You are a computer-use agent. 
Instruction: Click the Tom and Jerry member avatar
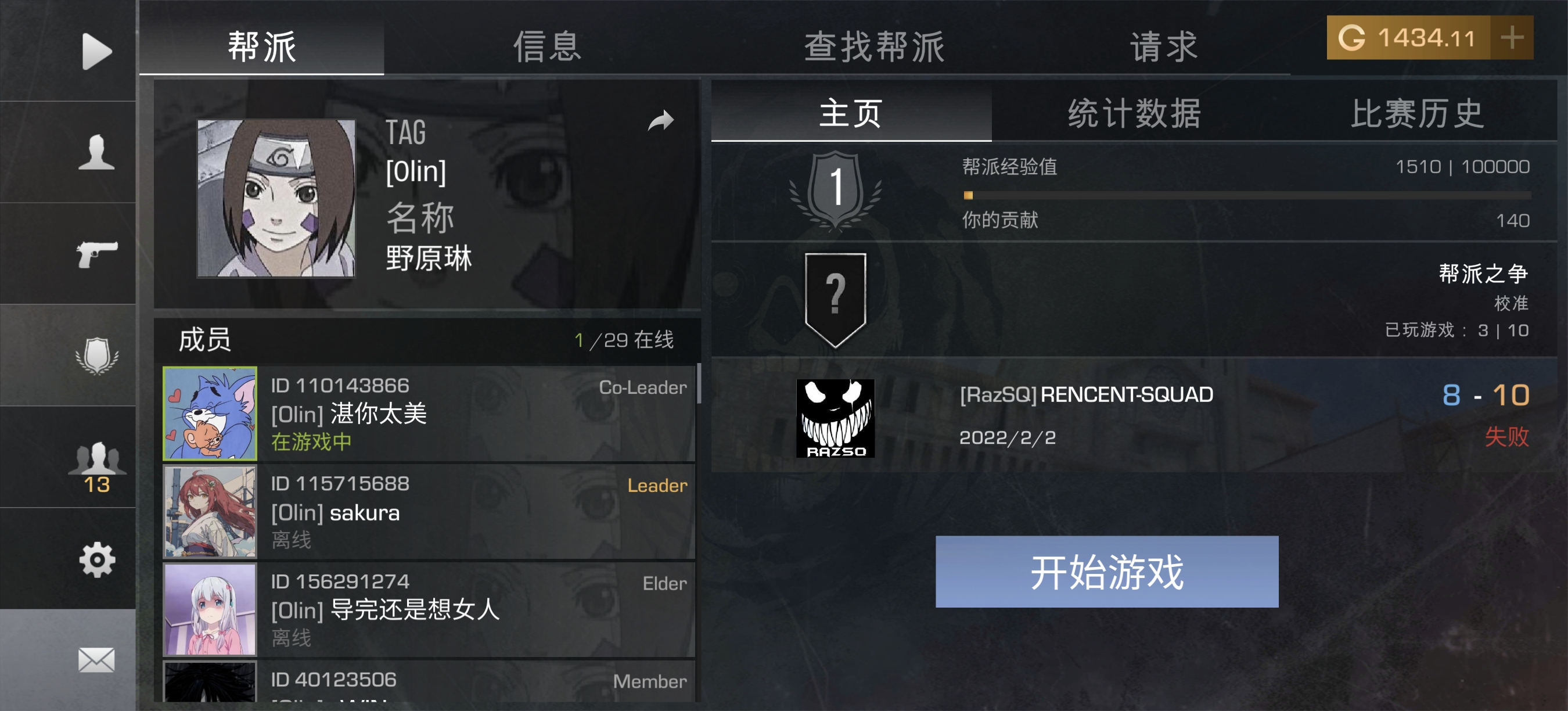point(210,414)
